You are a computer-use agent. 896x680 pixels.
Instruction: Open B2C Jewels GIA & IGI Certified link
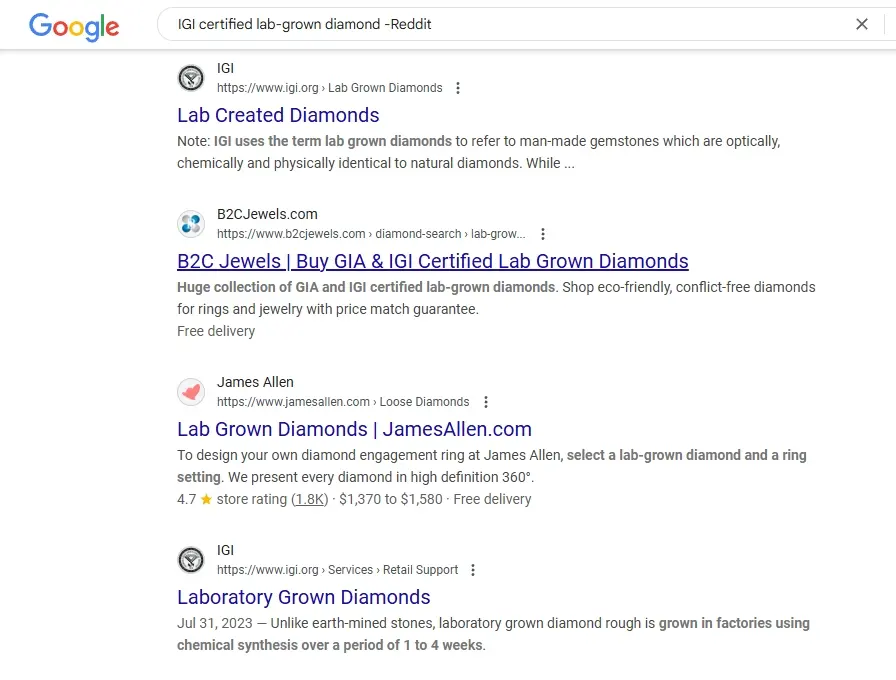pyautogui.click(x=433, y=261)
